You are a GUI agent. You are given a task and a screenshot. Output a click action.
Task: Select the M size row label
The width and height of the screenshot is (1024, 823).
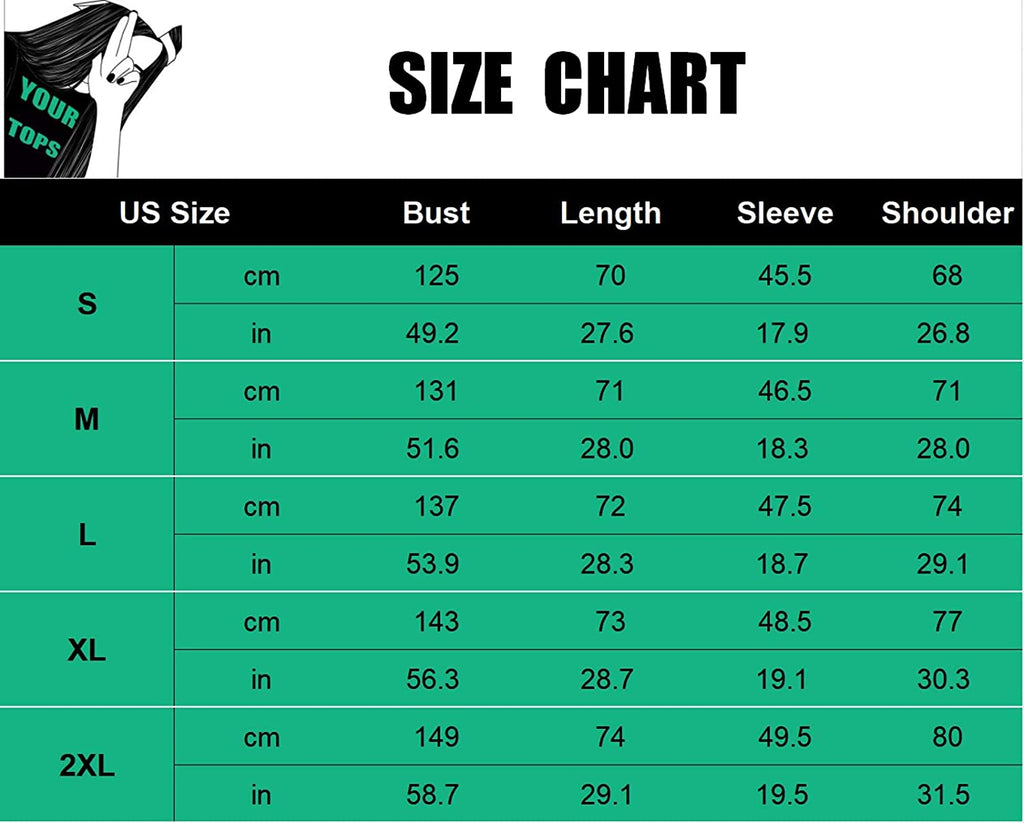point(87,420)
